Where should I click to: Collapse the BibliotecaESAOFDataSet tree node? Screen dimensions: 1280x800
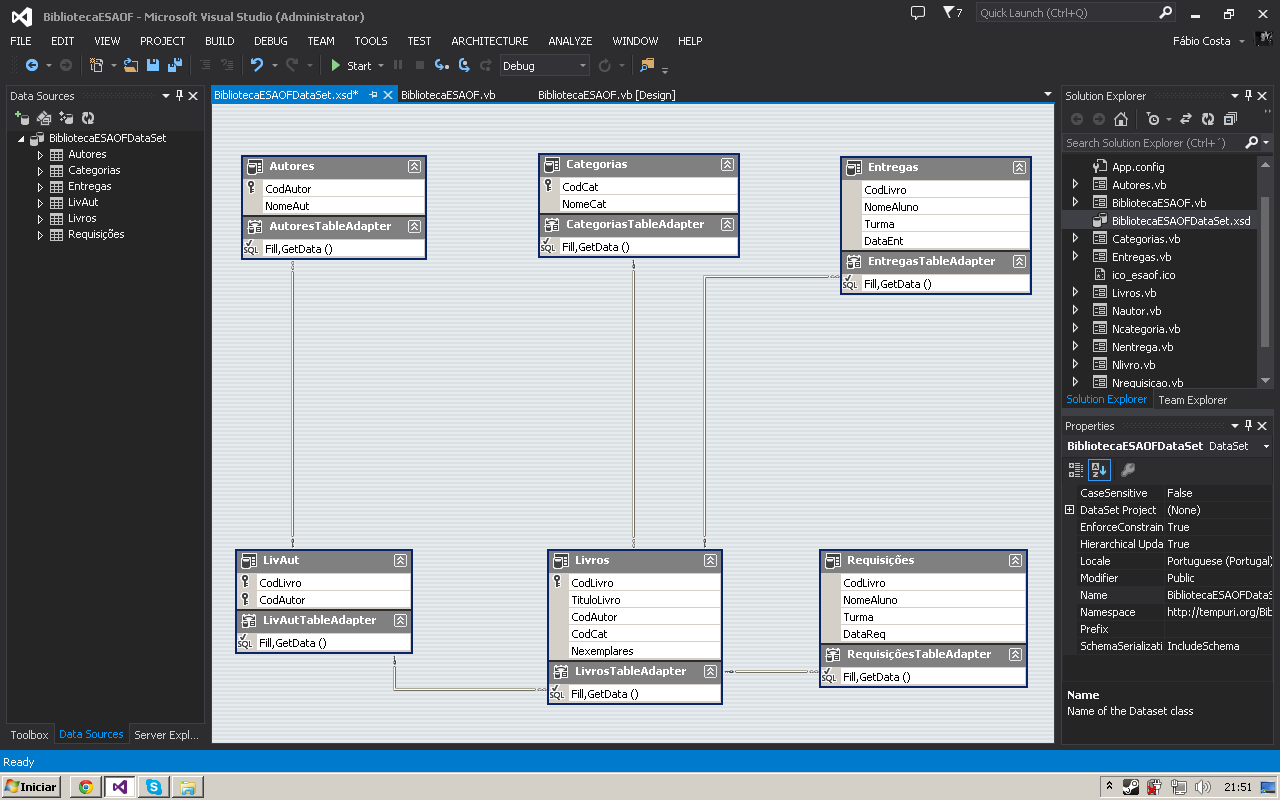22,139
